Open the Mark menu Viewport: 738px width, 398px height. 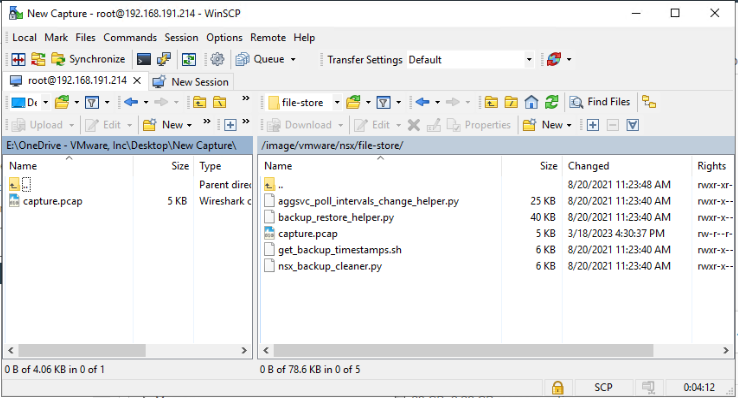click(56, 38)
